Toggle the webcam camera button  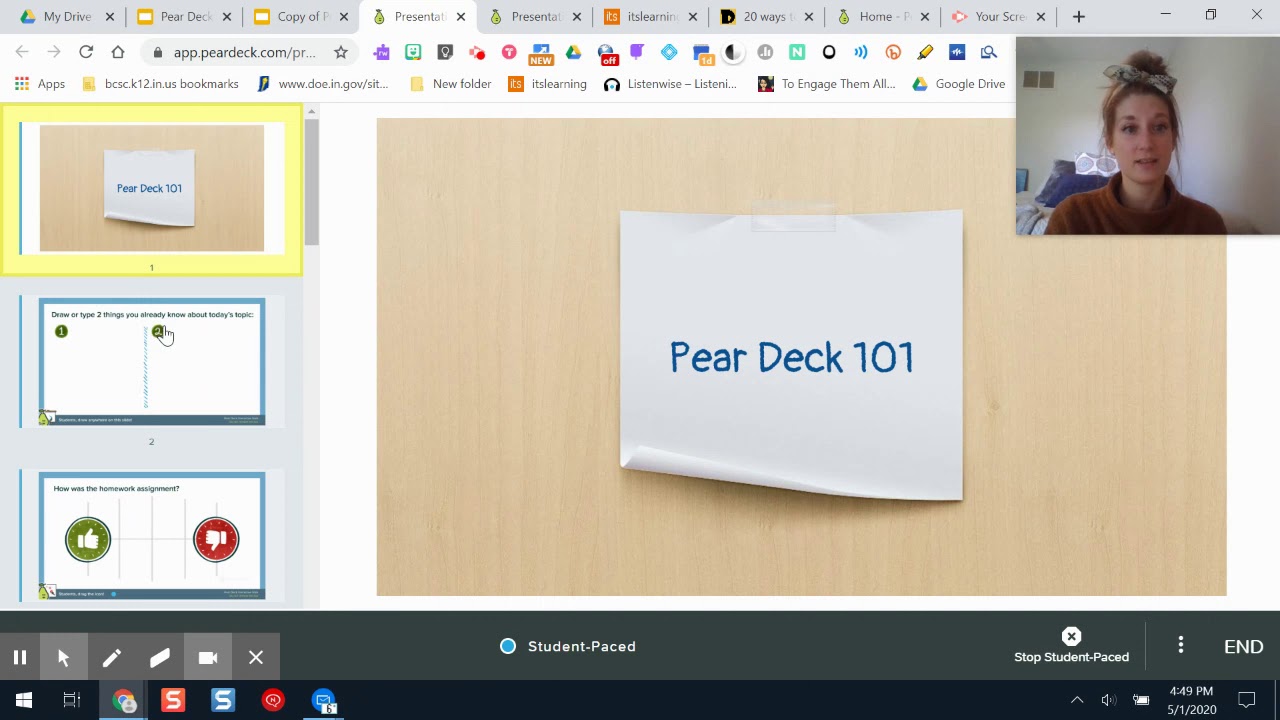207,657
